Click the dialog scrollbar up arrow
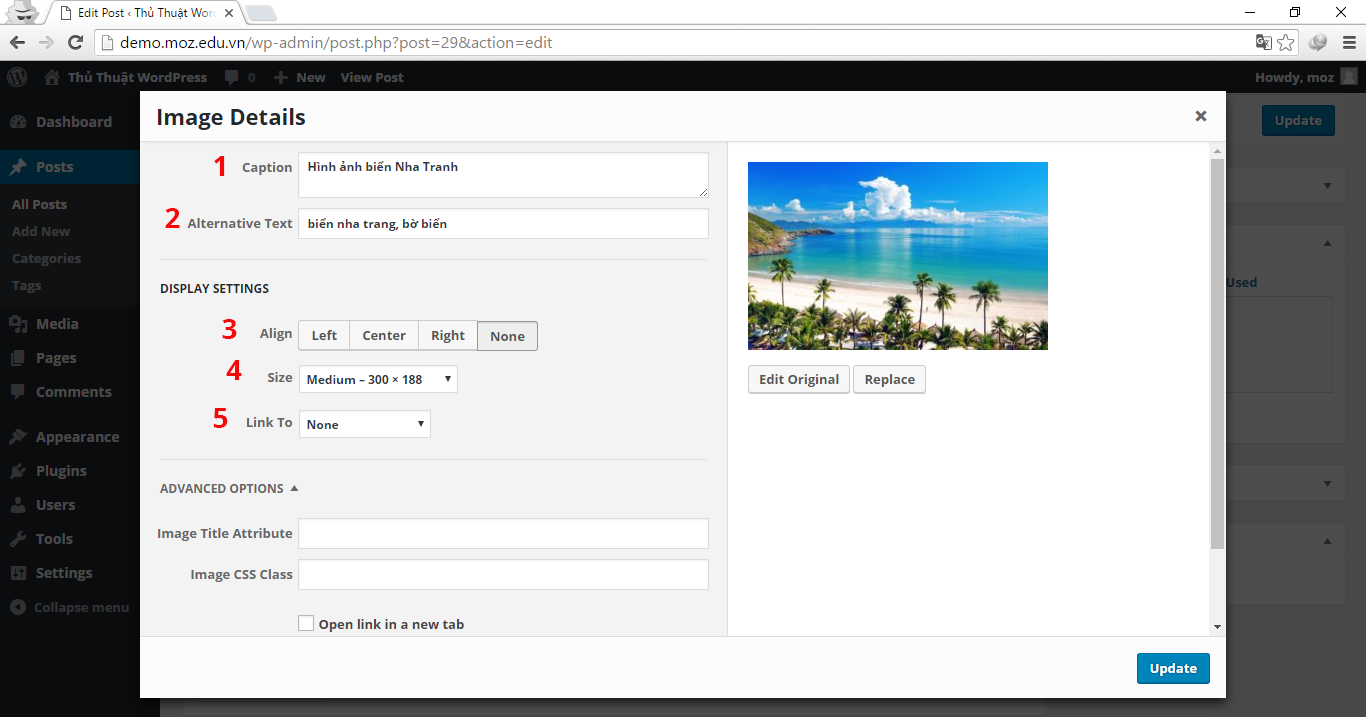The width and height of the screenshot is (1366, 717). coord(1217,151)
